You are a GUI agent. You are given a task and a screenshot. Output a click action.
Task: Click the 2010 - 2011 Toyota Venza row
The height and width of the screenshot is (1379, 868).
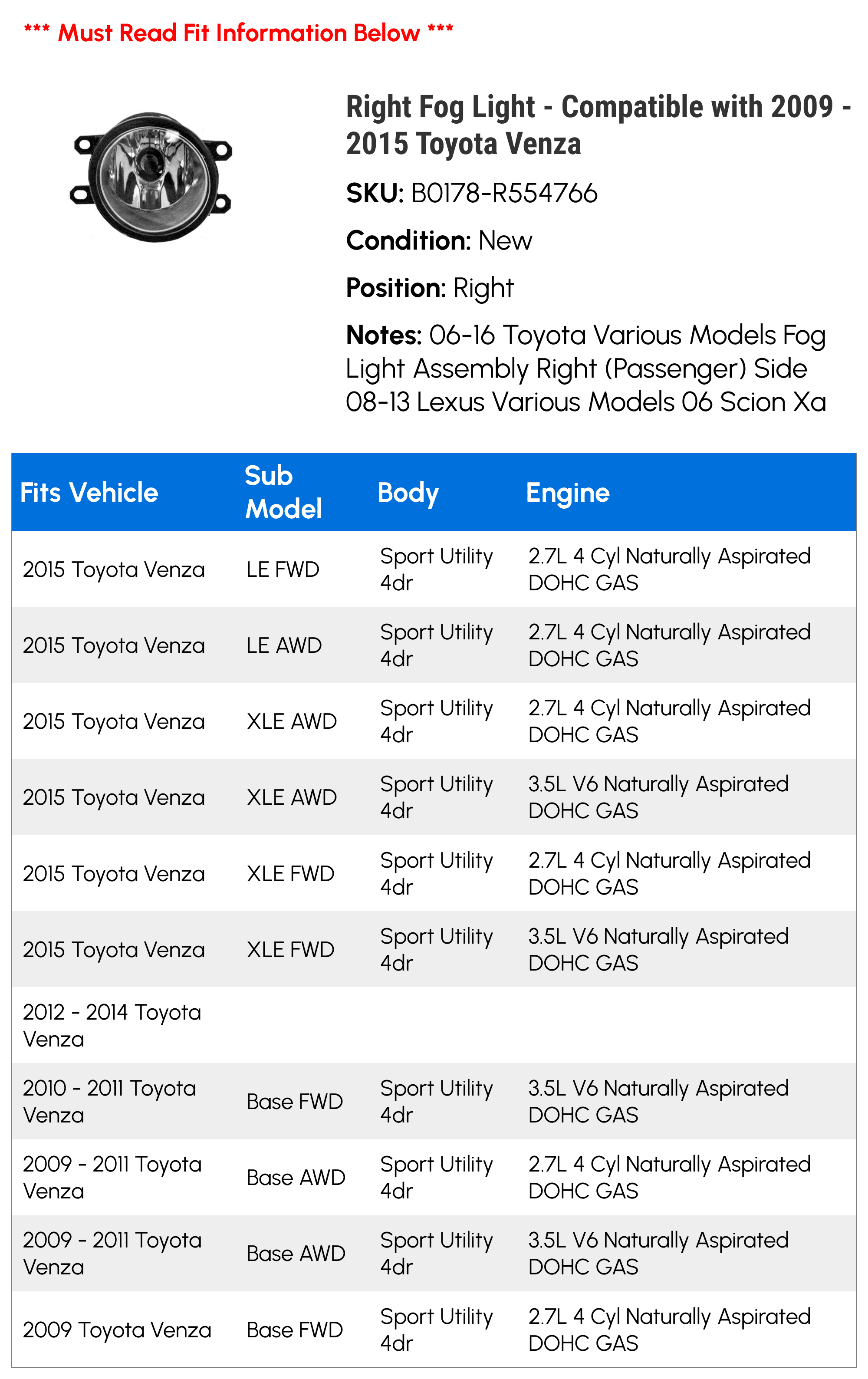[434, 1101]
